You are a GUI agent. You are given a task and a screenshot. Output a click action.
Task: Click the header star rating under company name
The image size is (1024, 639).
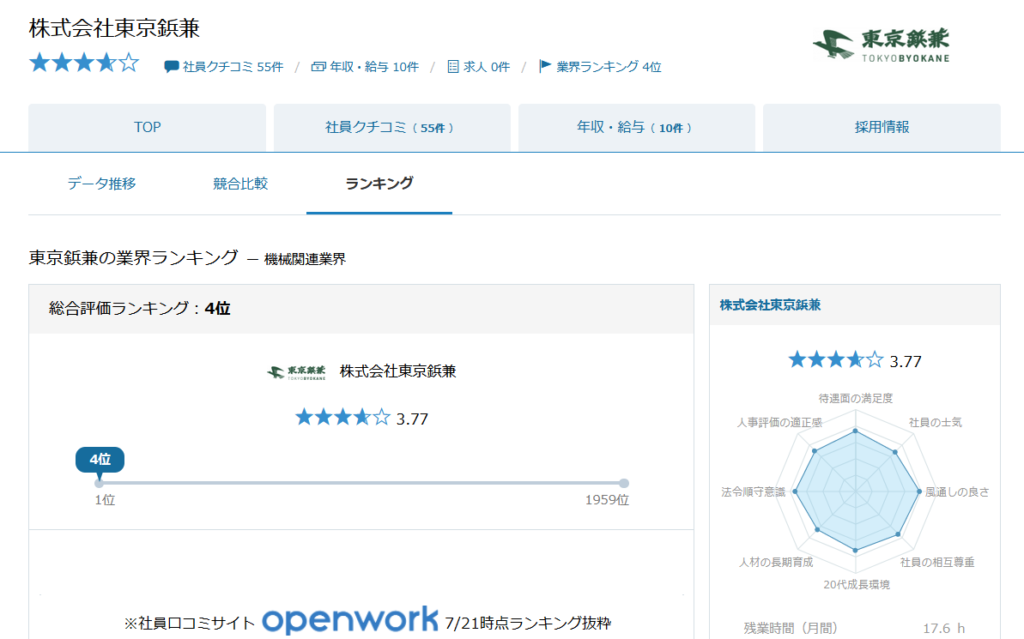84,63
